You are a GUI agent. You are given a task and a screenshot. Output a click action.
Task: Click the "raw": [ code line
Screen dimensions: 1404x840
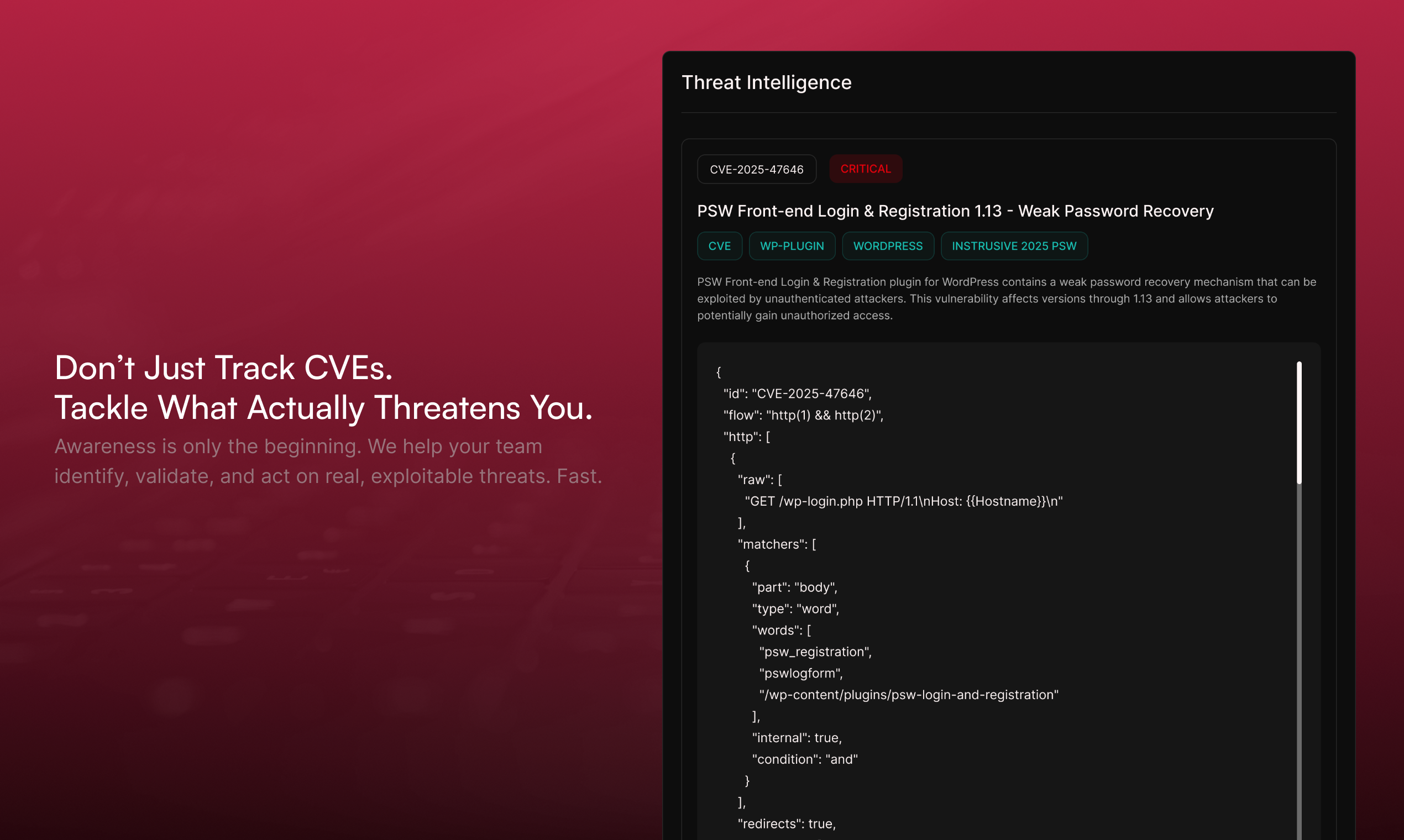coord(759,480)
